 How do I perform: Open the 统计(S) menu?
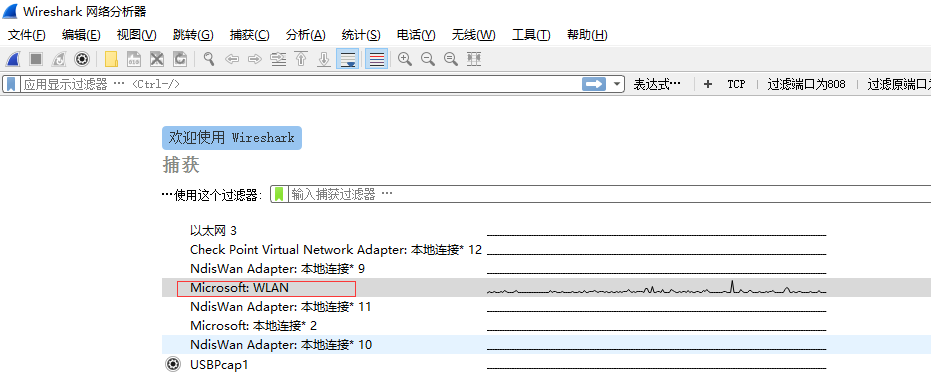[x=361, y=35]
